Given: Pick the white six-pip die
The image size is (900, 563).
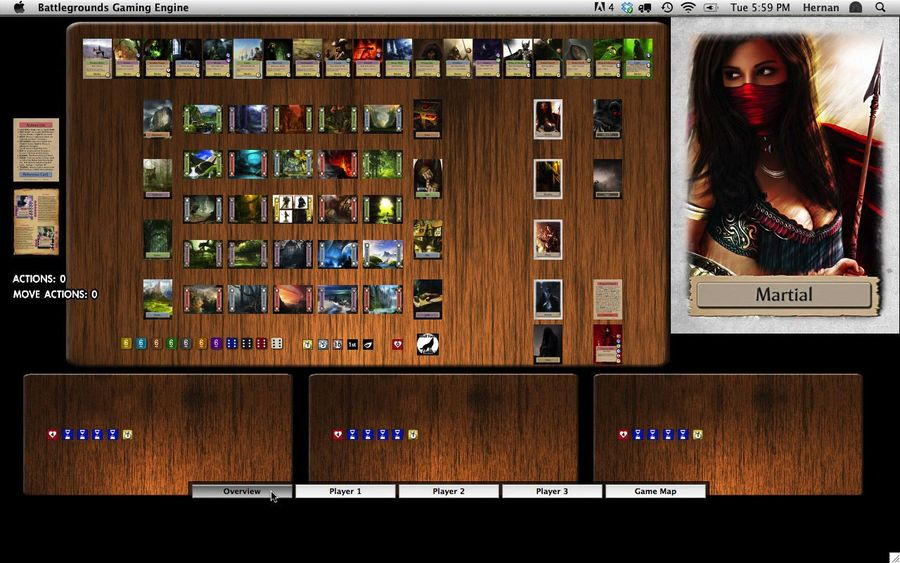Looking at the screenshot, I should click(x=277, y=344).
